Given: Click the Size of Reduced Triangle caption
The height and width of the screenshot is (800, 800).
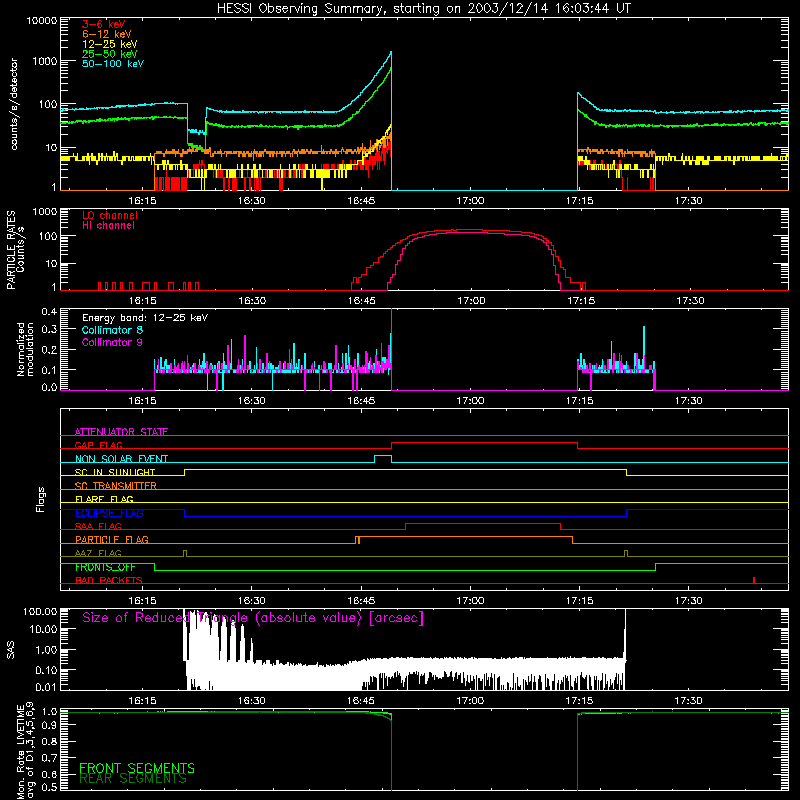Looking at the screenshot, I should click(253, 618).
